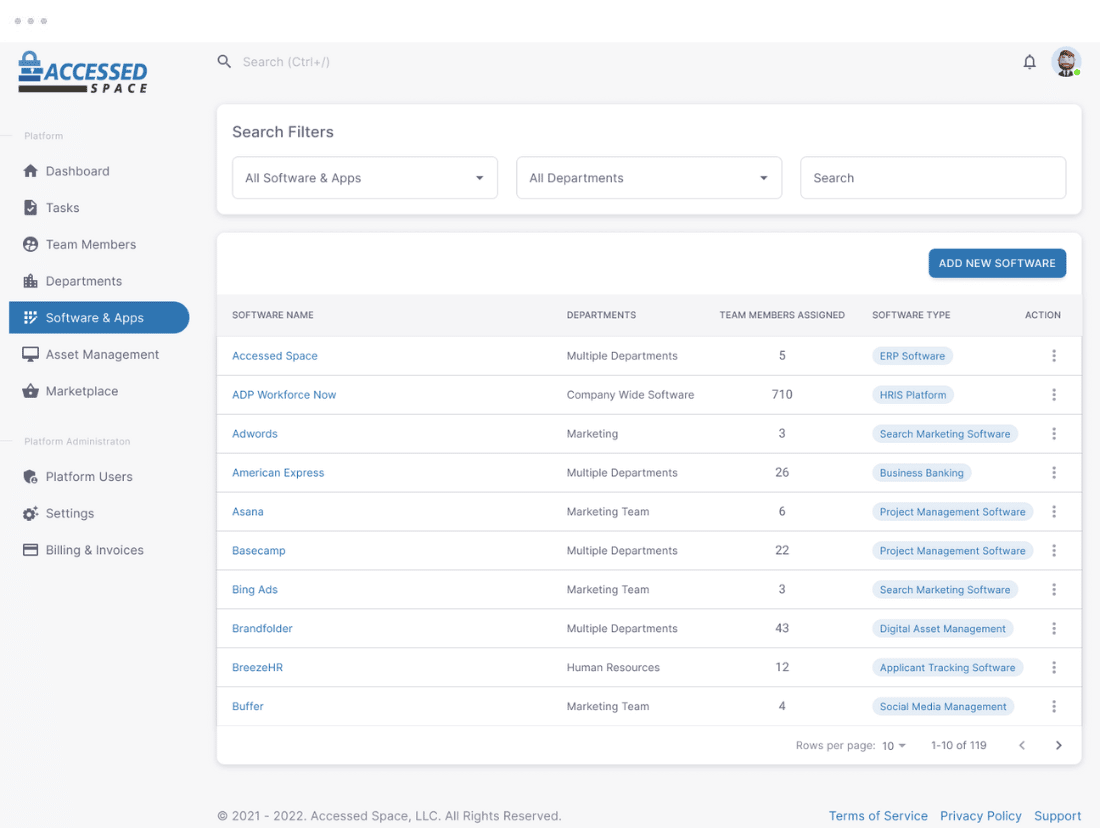
Task: Open Privacy Policy link
Action: (981, 816)
